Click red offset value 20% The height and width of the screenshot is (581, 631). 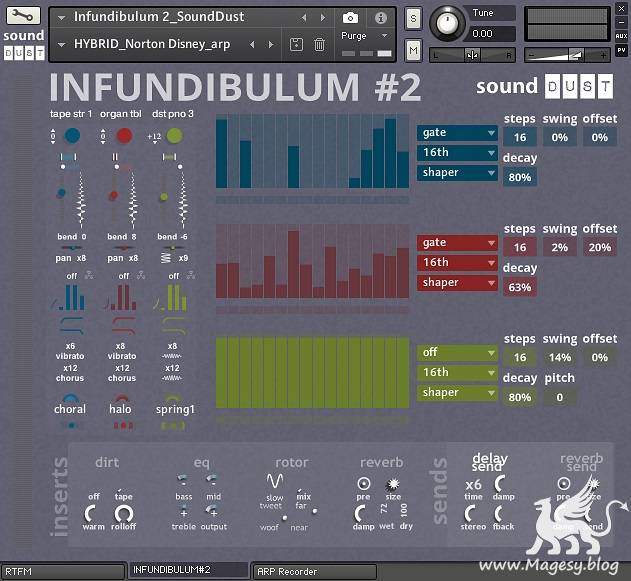599,247
